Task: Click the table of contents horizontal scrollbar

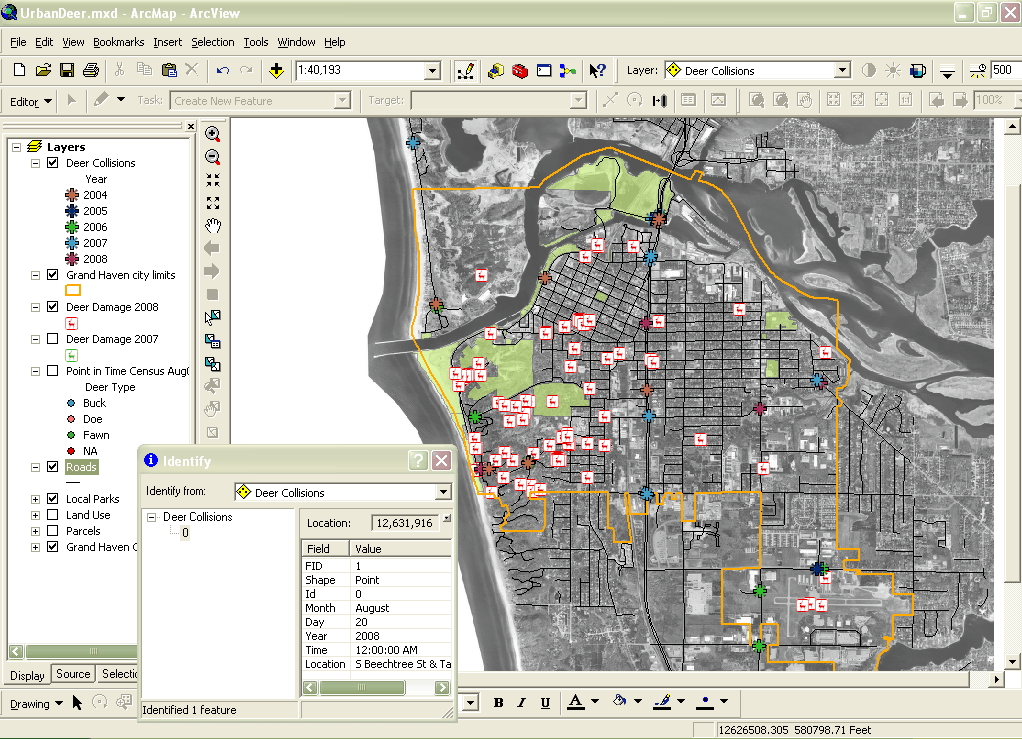Action: tap(81, 651)
